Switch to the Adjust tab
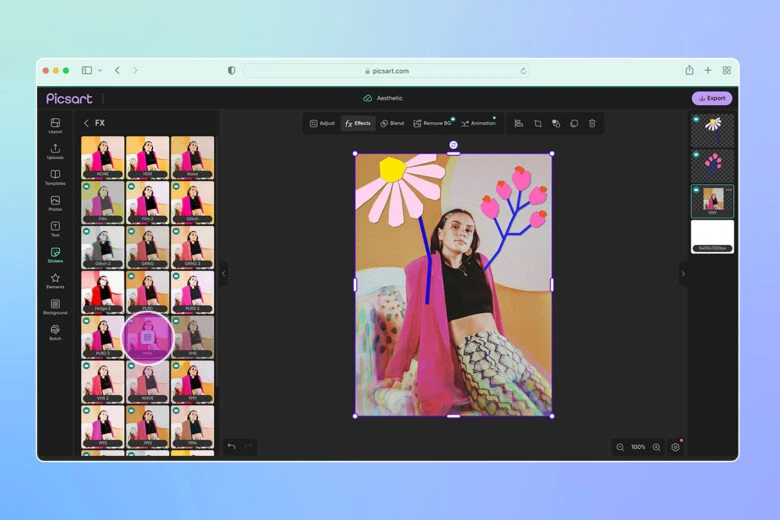Image resolution: width=780 pixels, height=520 pixels. pos(322,123)
